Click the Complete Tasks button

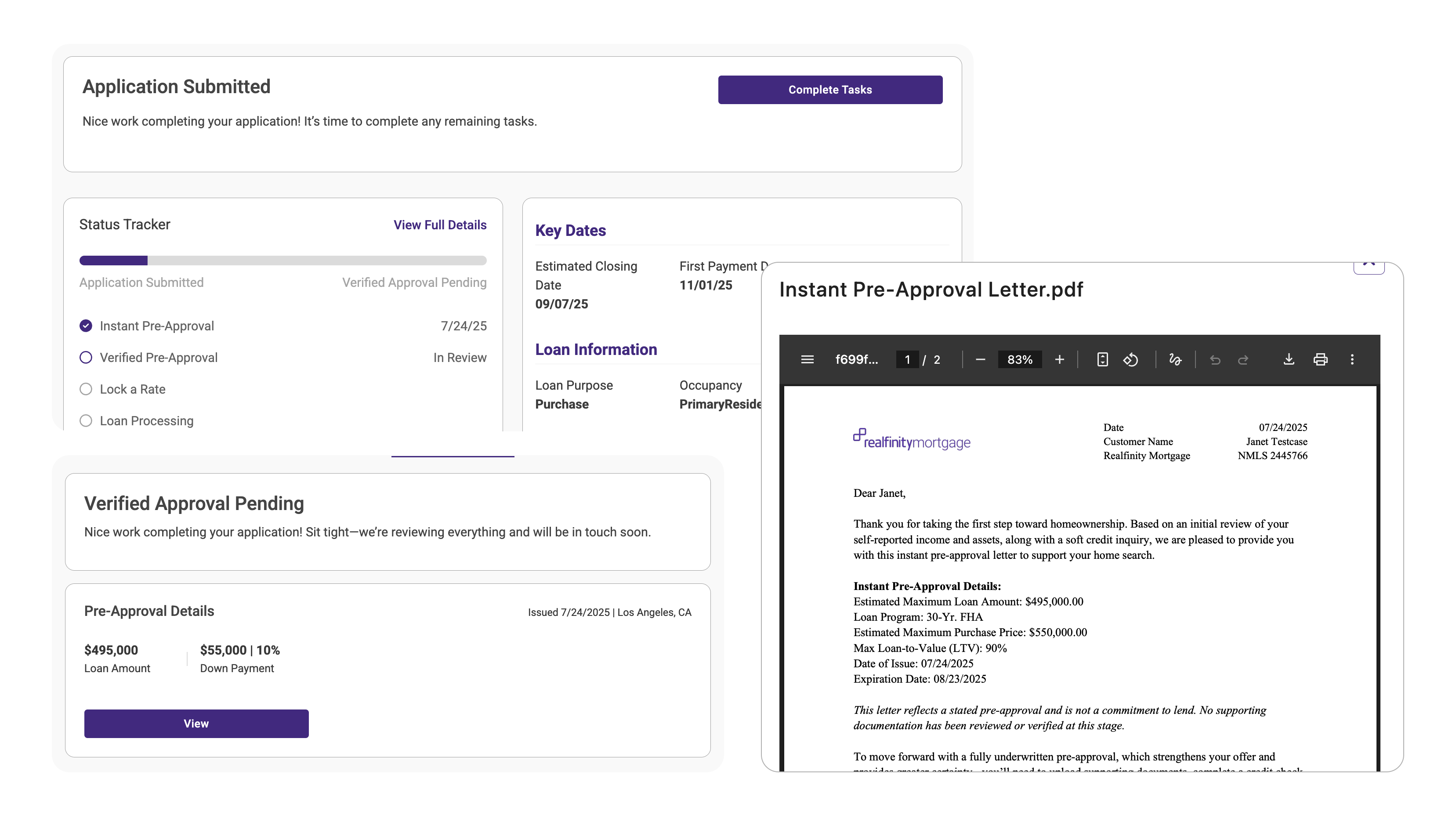(x=830, y=90)
